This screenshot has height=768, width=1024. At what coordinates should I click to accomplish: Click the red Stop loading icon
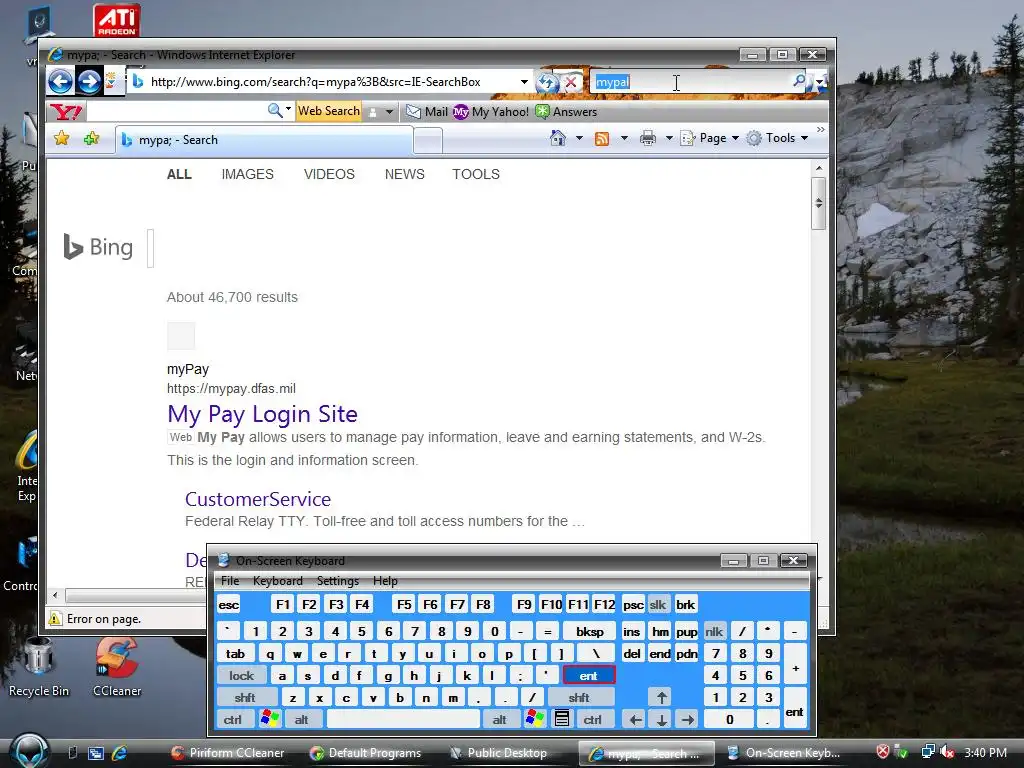(571, 82)
